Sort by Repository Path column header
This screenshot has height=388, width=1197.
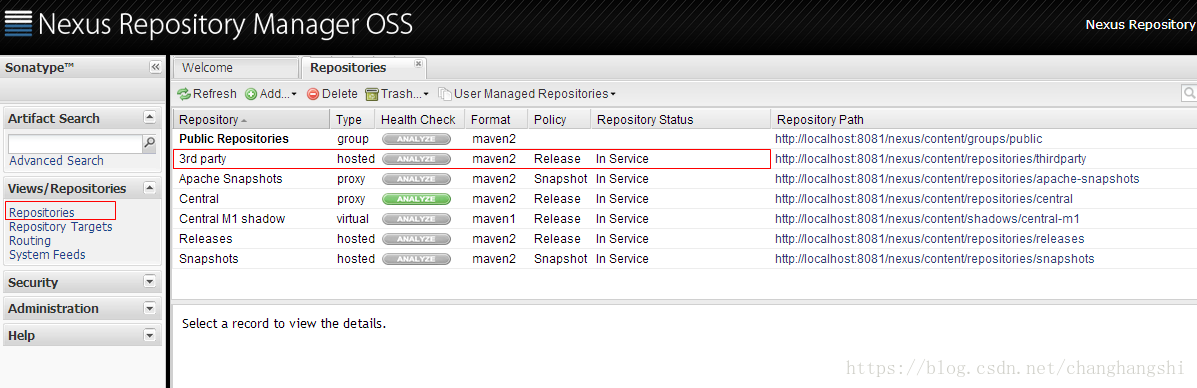click(983, 119)
